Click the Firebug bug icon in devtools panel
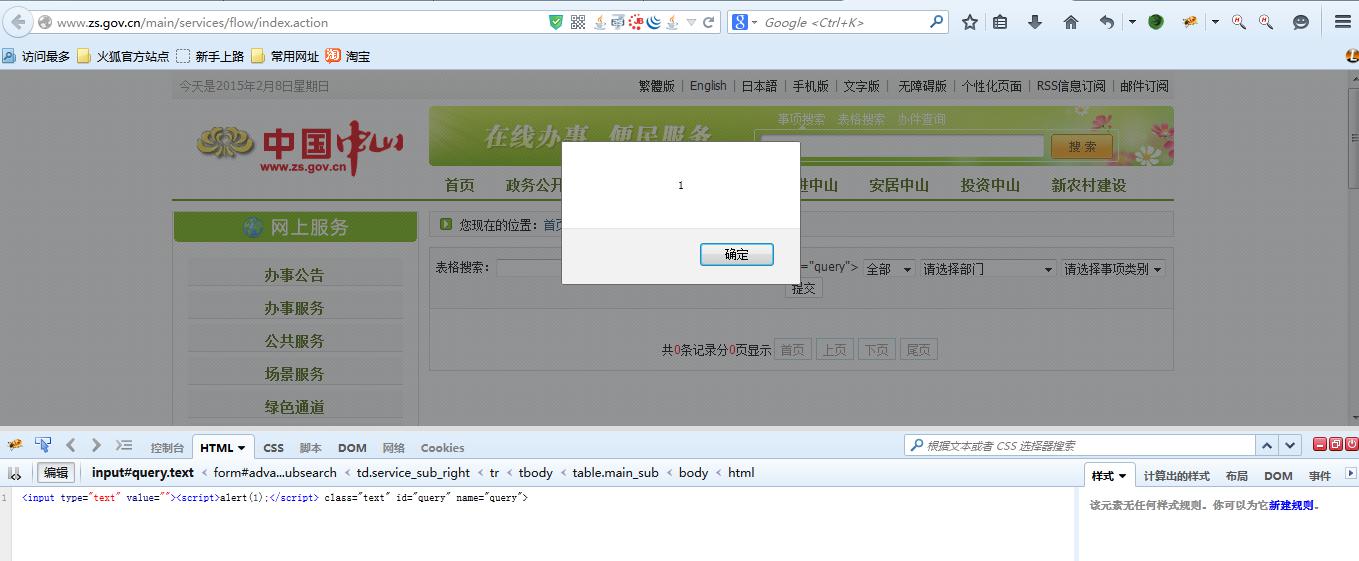Screen dimensions: 1359x561 [14, 445]
